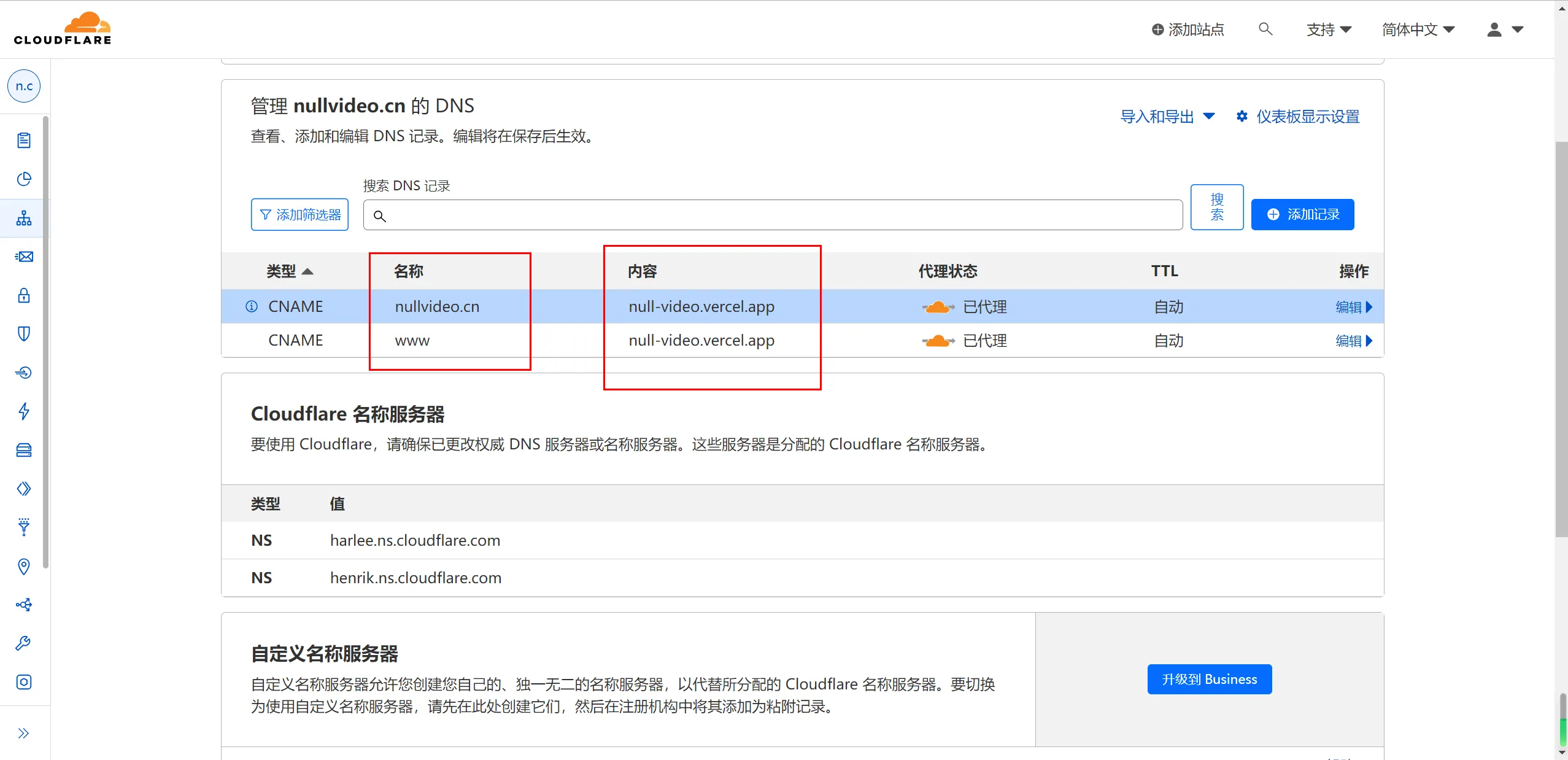Screen dimensions: 1568x760
Task: Open the Simplified Chinese language dropdown
Action: [1418, 29]
